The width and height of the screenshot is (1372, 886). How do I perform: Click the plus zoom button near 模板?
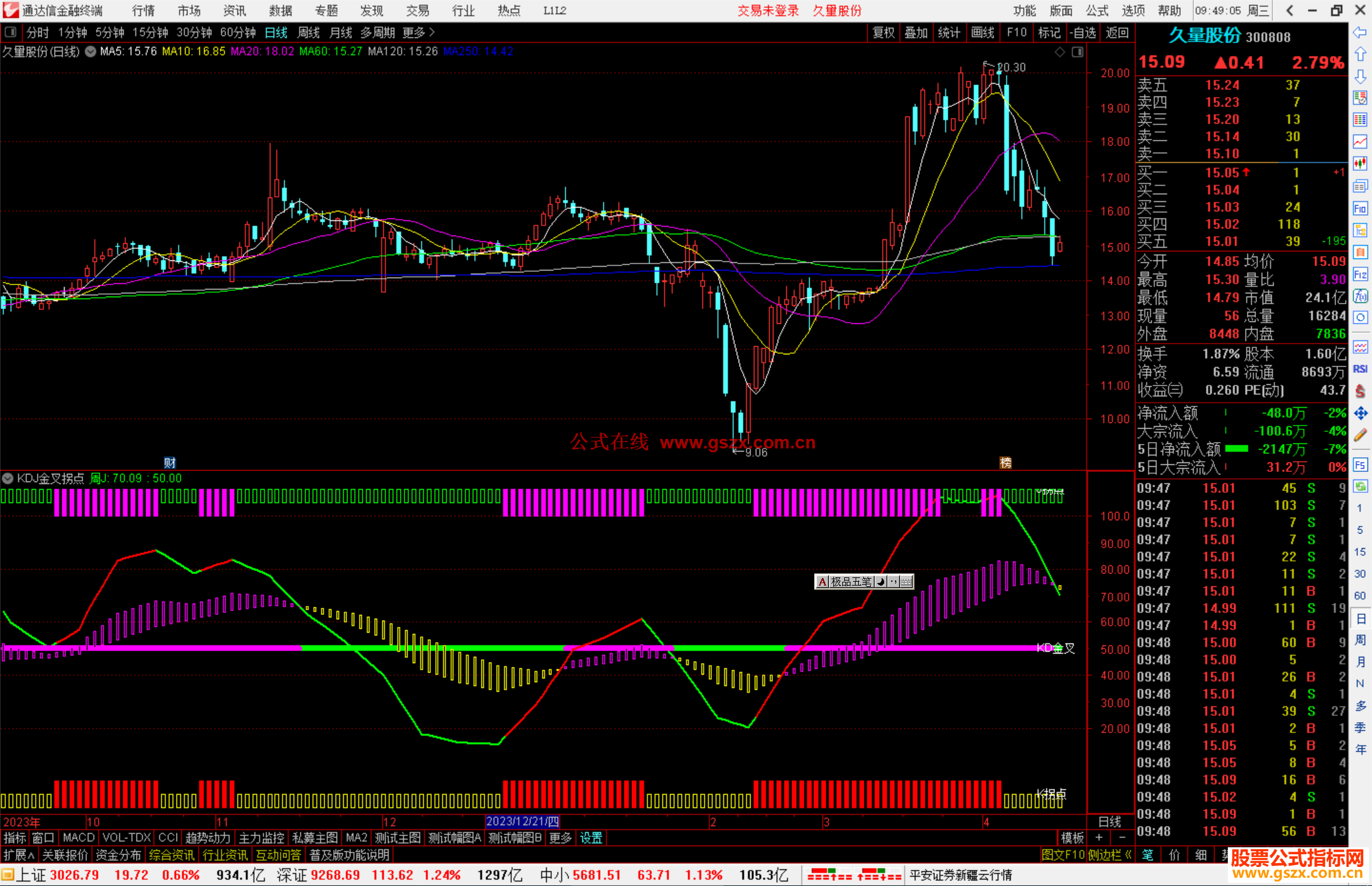[x=1100, y=838]
